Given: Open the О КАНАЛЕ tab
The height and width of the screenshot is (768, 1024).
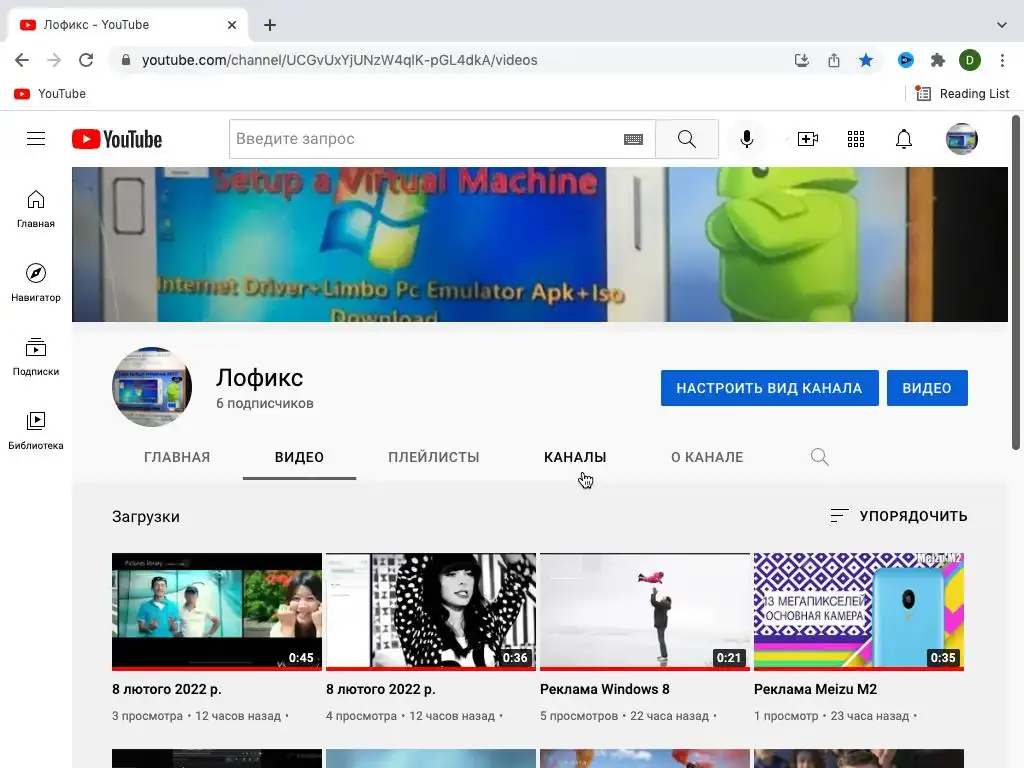Looking at the screenshot, I should coord(707,457).
